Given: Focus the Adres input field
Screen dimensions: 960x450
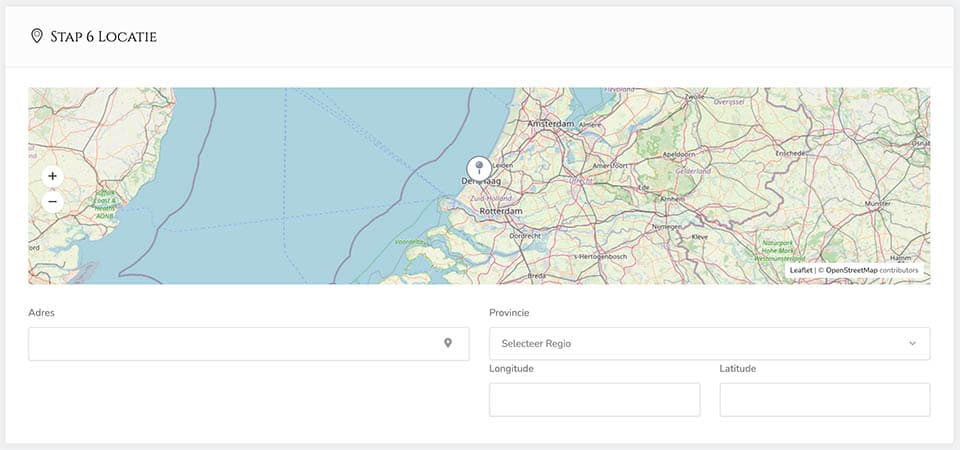Looking at the screenshot, I should click(x=235, y=343).
